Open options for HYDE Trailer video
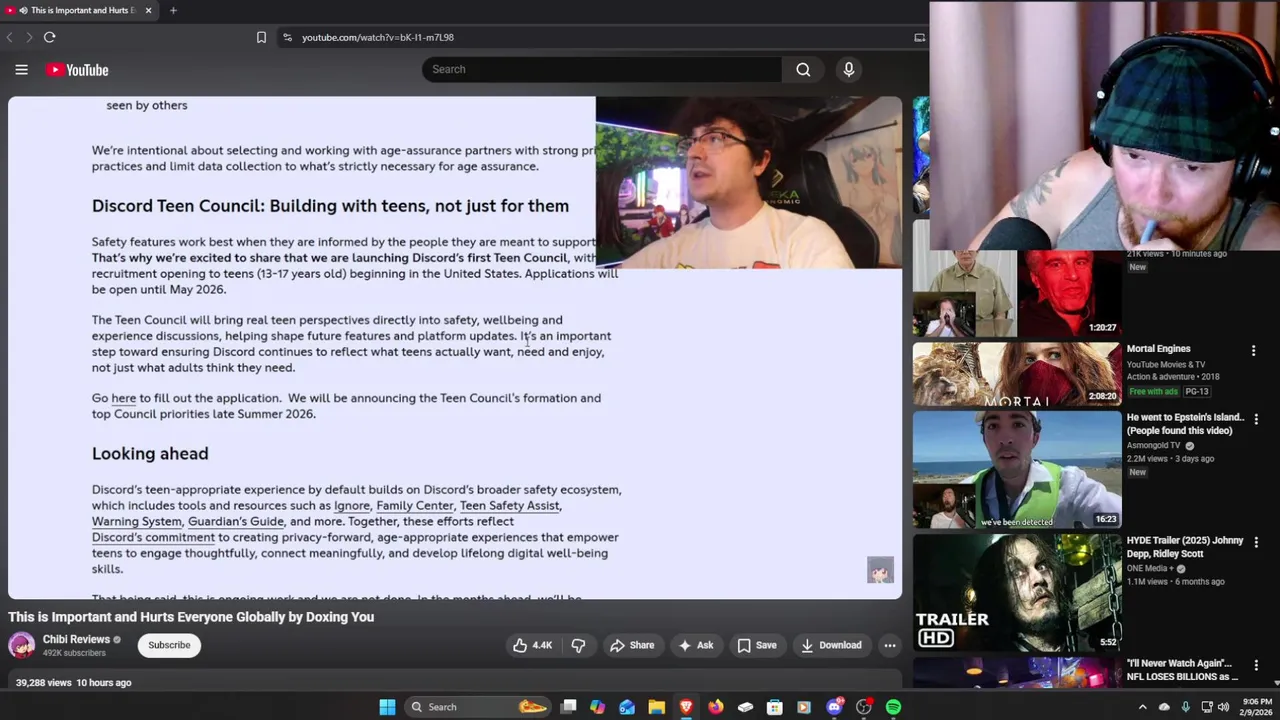This screenshot has width=1280, height=720. pyautogui.click(x=1257, y=541)
